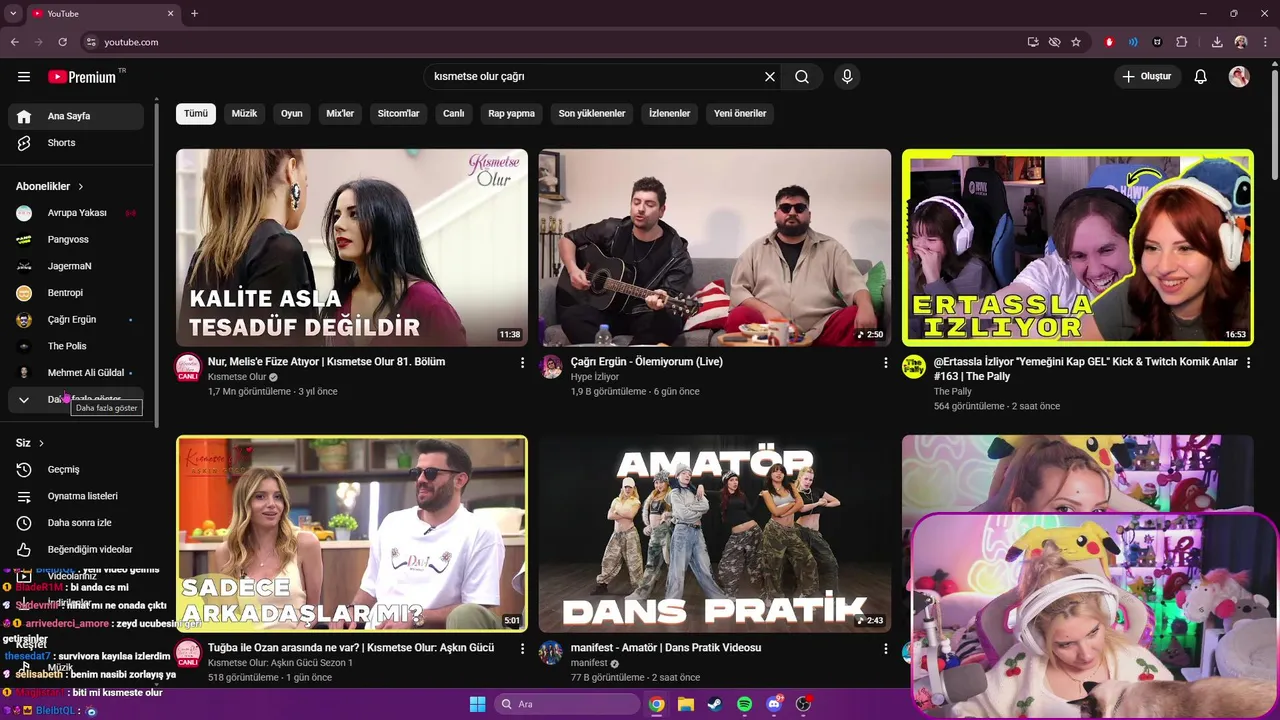Screen dimensions: 1280x720
Task: Open The Polis subscription channel
Action: (x=76, y=347)
